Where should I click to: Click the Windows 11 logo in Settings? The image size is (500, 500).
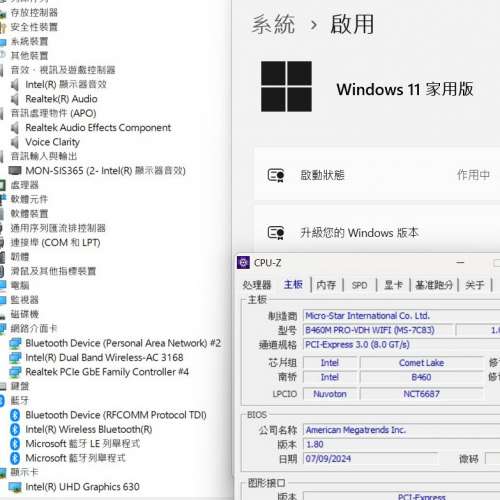(x=286, y=86)
